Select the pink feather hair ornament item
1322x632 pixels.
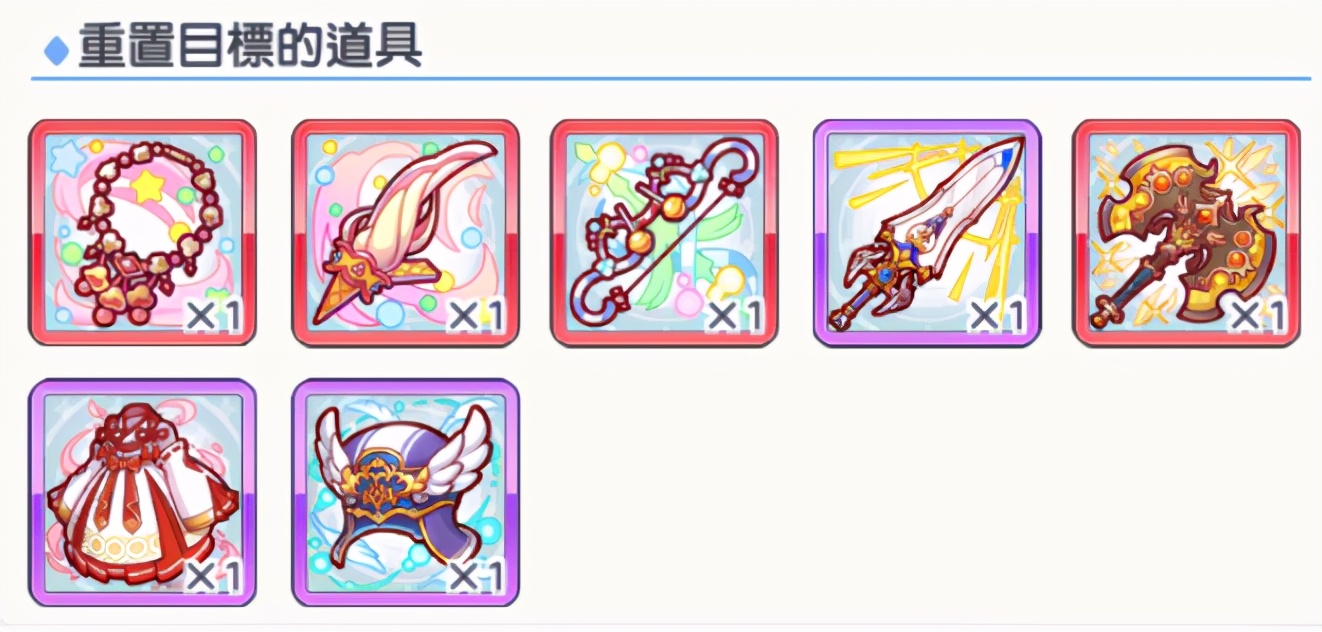pos(405,233)
